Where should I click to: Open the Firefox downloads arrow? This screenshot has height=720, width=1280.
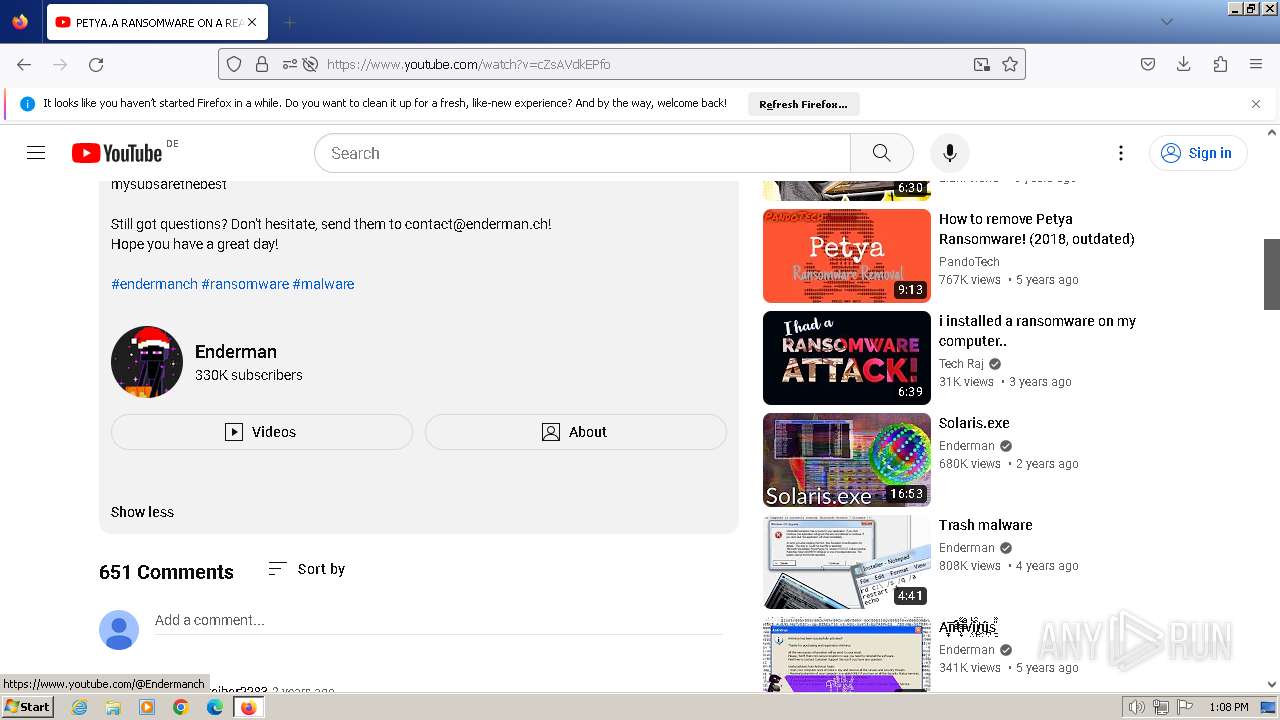click(1184, 64)
